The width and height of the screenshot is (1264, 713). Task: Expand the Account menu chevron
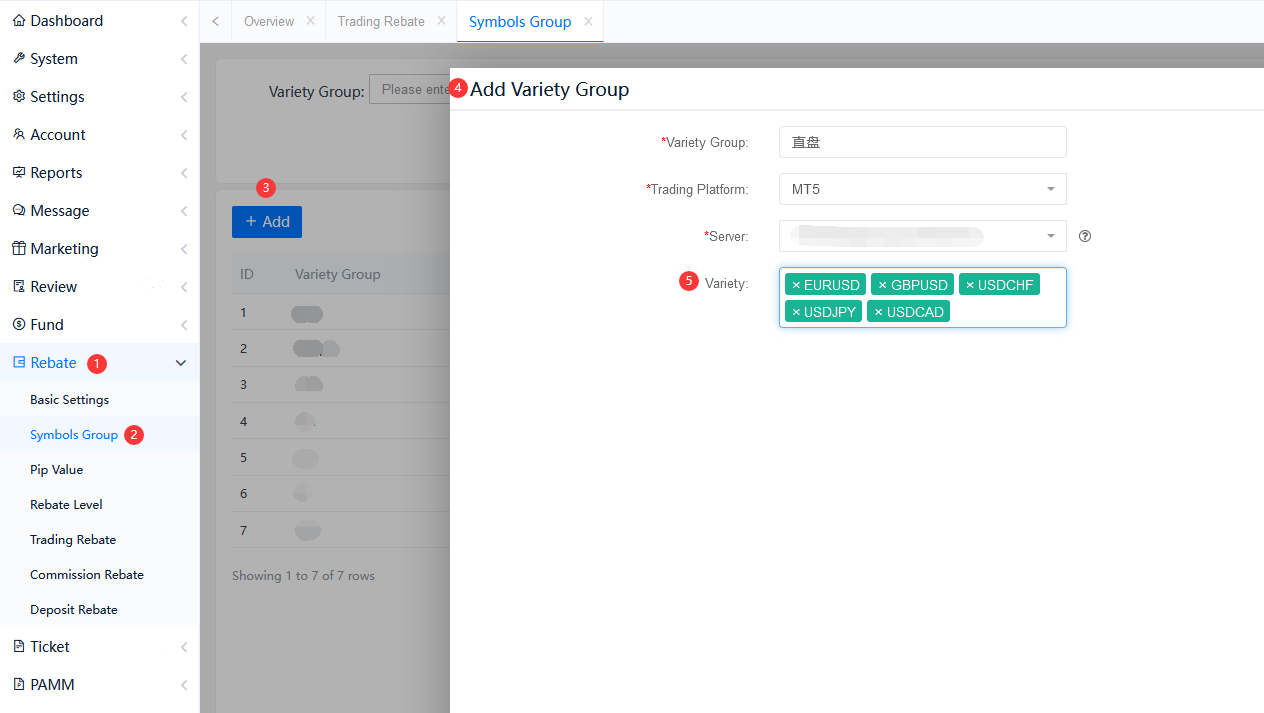tap(184, 135)
